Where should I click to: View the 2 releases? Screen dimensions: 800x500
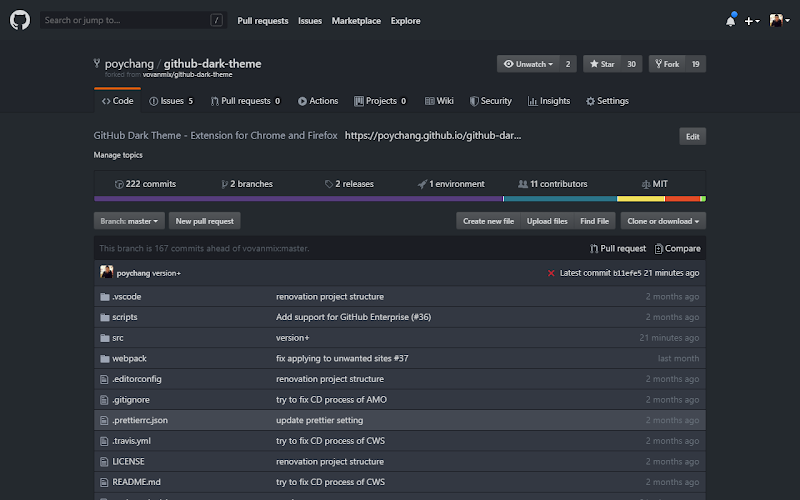[349, 184]
